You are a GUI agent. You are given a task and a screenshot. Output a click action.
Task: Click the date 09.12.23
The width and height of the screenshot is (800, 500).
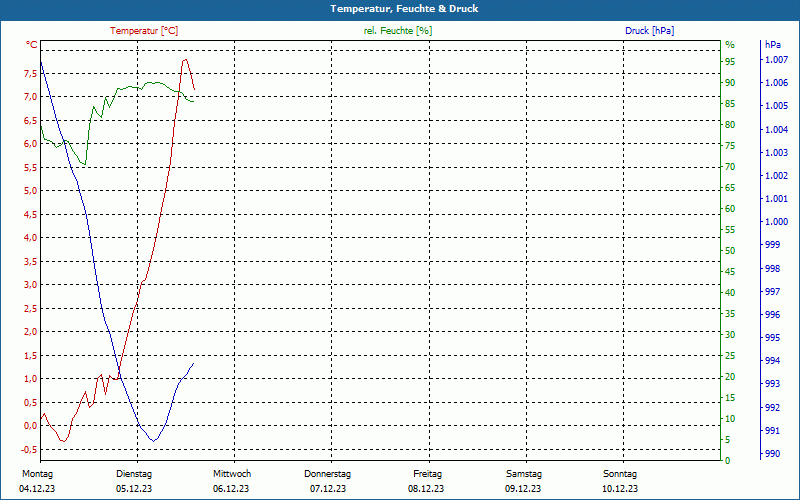523,489
